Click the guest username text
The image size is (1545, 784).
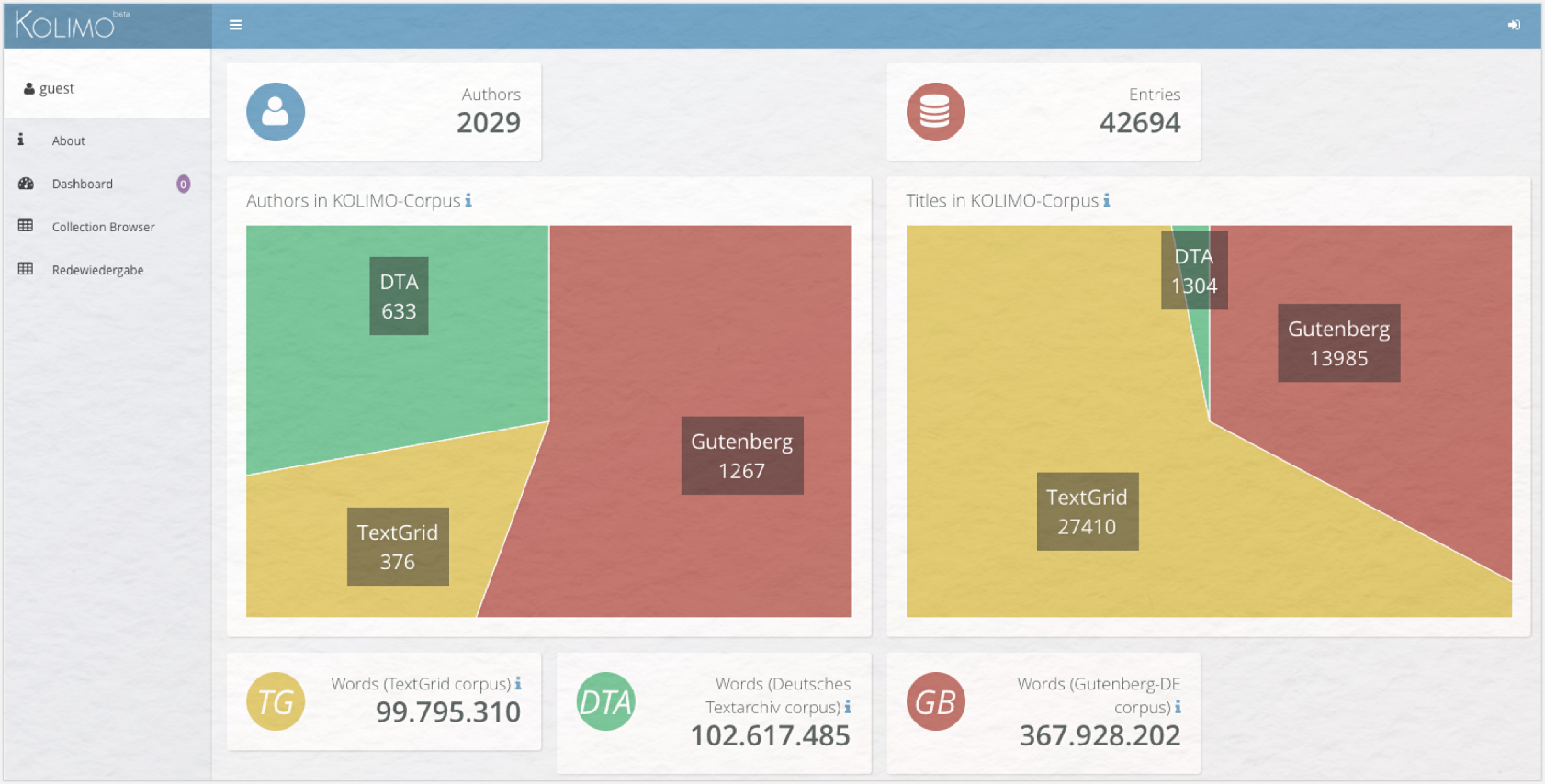tap(57, 89)
